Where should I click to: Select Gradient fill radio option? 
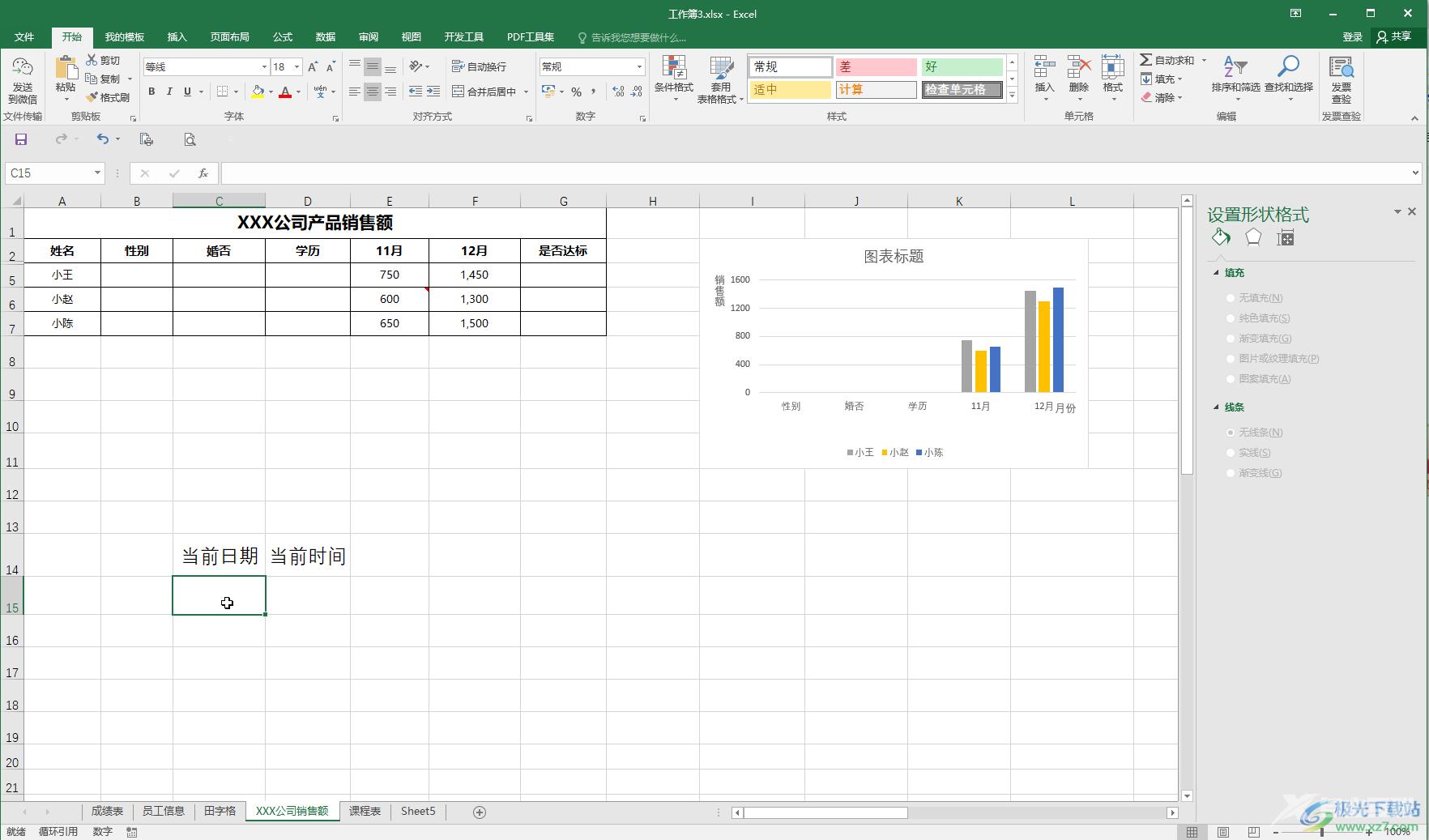click(x=1231, y=339)
